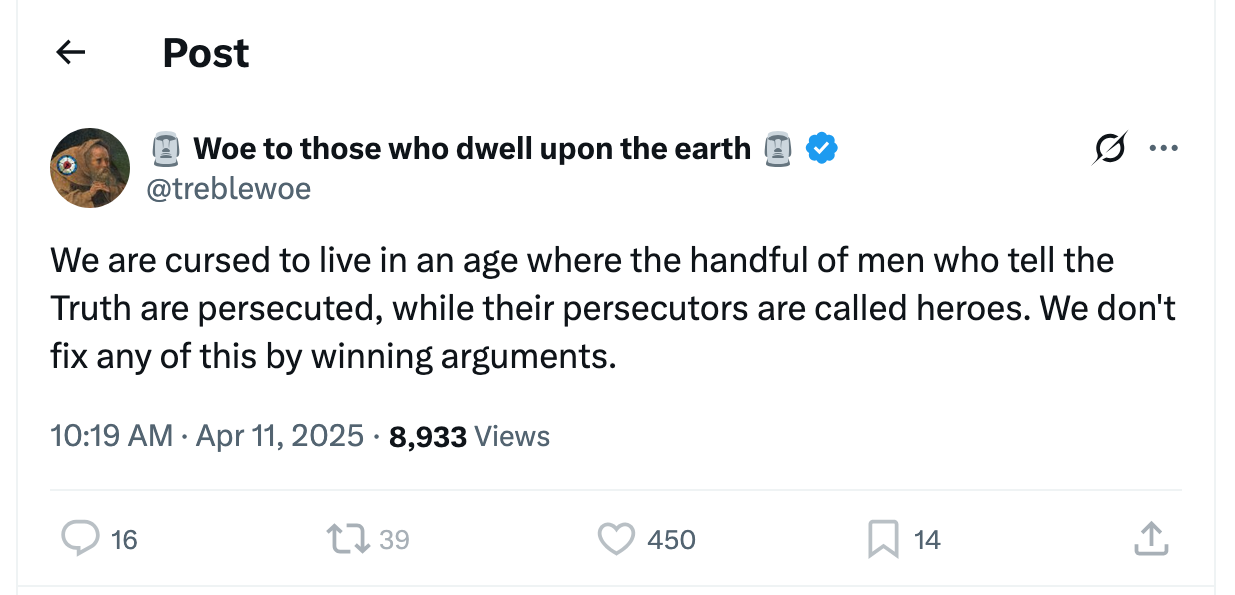Reply to the post via speech bubble
The height and width of the screenshot is (595, 1235).
point(77,540)
